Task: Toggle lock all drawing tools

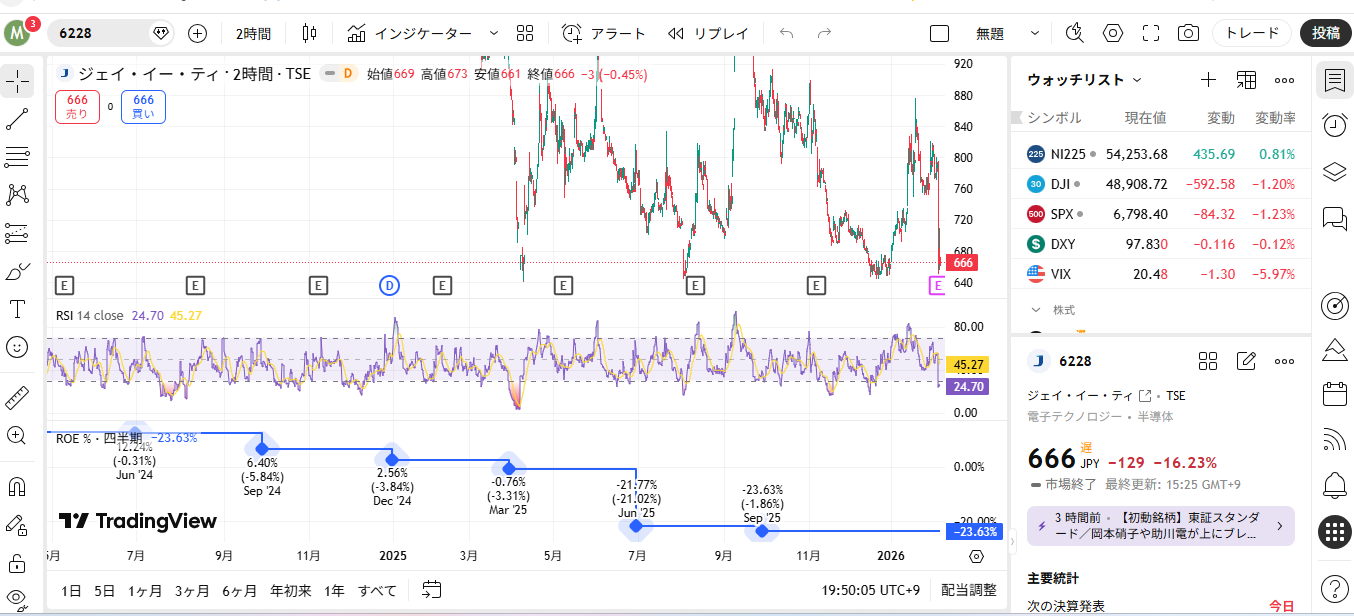Action: pos(17,562)
